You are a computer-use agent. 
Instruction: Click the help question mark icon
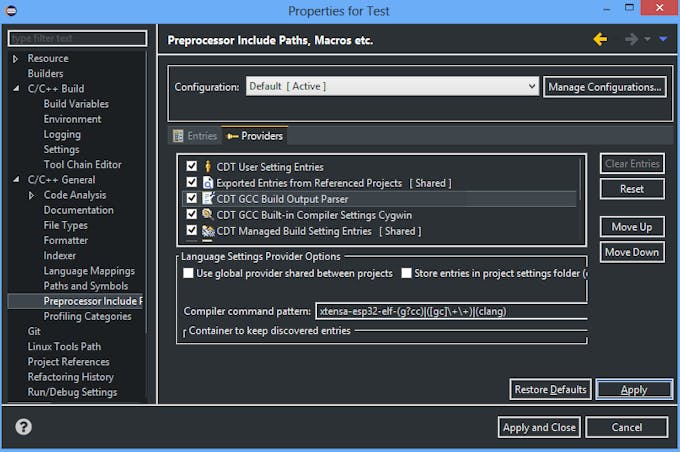pos(23,427)
